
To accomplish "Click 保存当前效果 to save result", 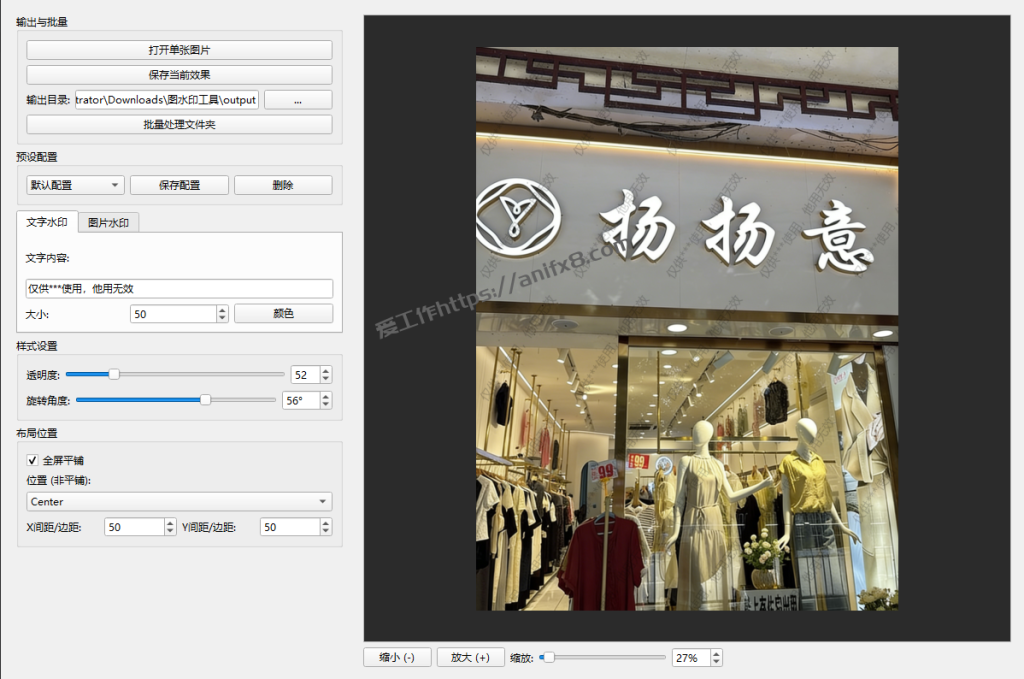I will (x=179, y=75).
